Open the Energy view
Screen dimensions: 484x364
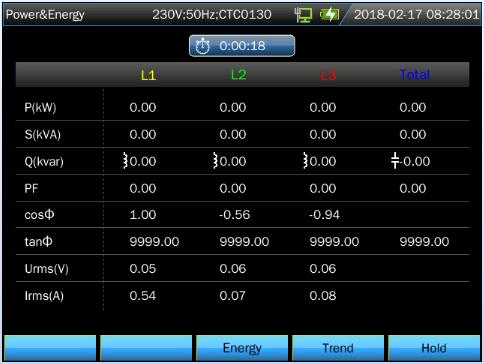pyautogui.click(x=242, y=348)
